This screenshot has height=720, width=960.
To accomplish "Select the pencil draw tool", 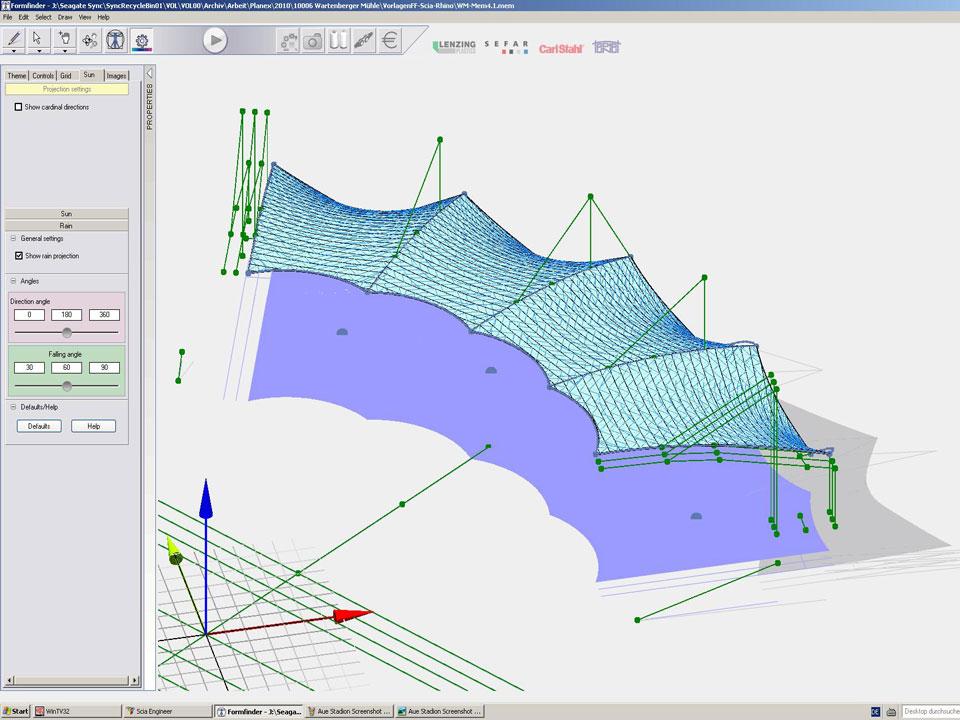I will [x=14, y=39].
